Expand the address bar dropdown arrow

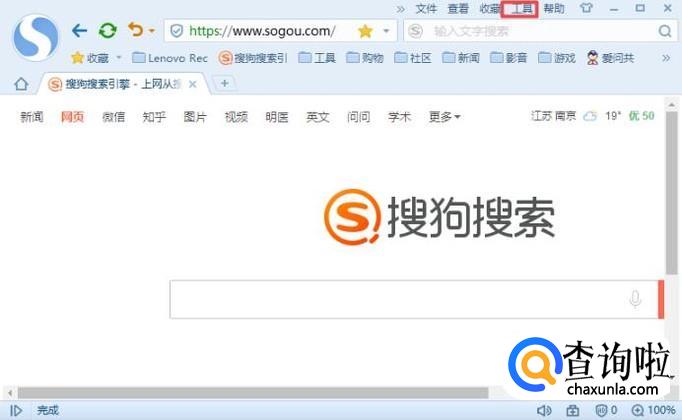coord(386,31)
